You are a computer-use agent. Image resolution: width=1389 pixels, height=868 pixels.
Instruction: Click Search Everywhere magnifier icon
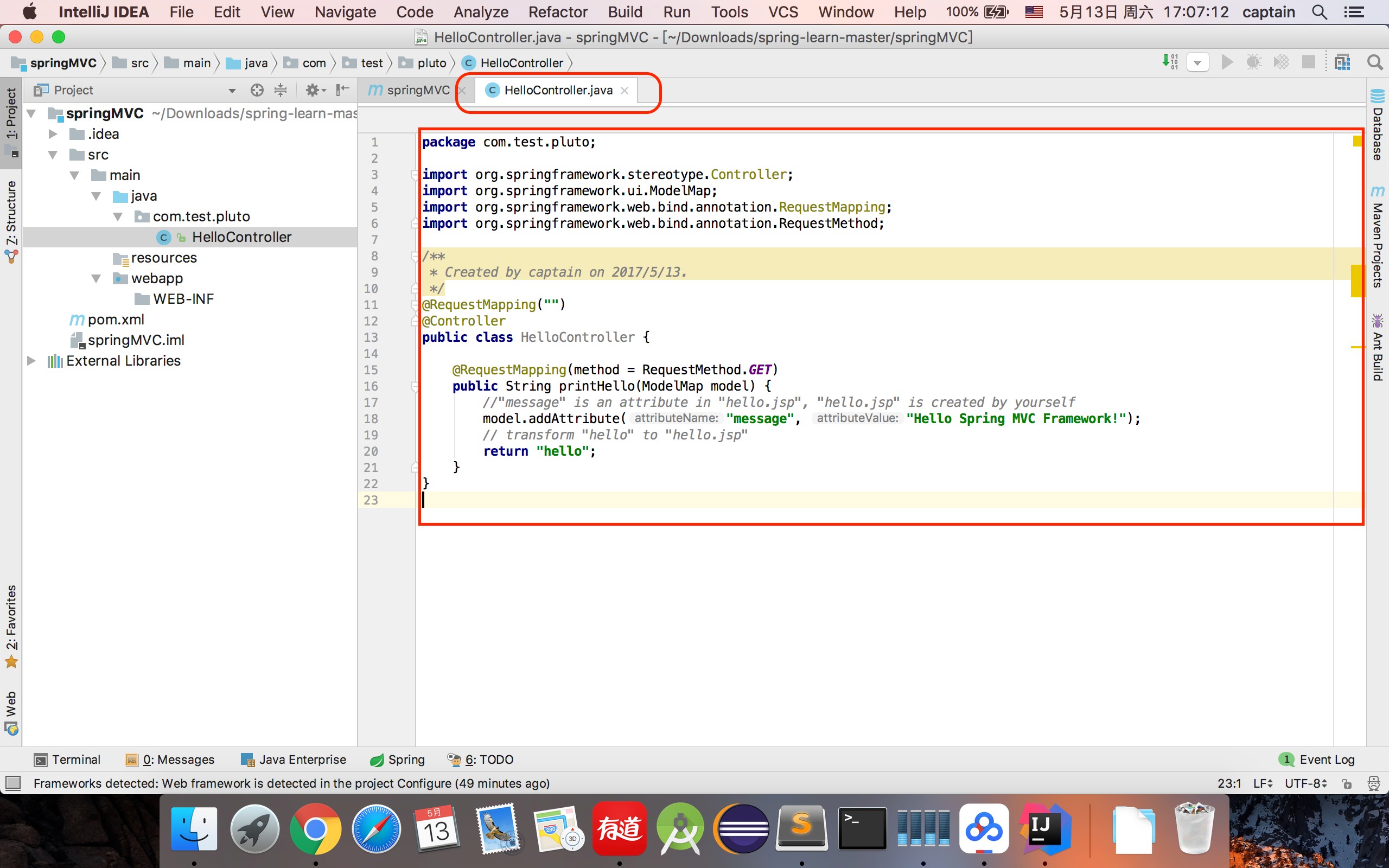pyautogui.click(x=1375, y=62)
